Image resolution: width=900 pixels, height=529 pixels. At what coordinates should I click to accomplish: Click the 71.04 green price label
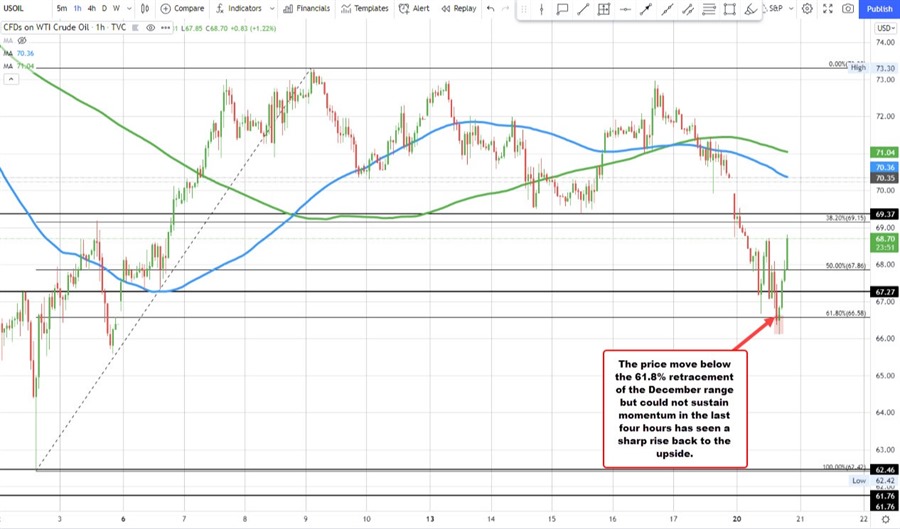(885, 152)
